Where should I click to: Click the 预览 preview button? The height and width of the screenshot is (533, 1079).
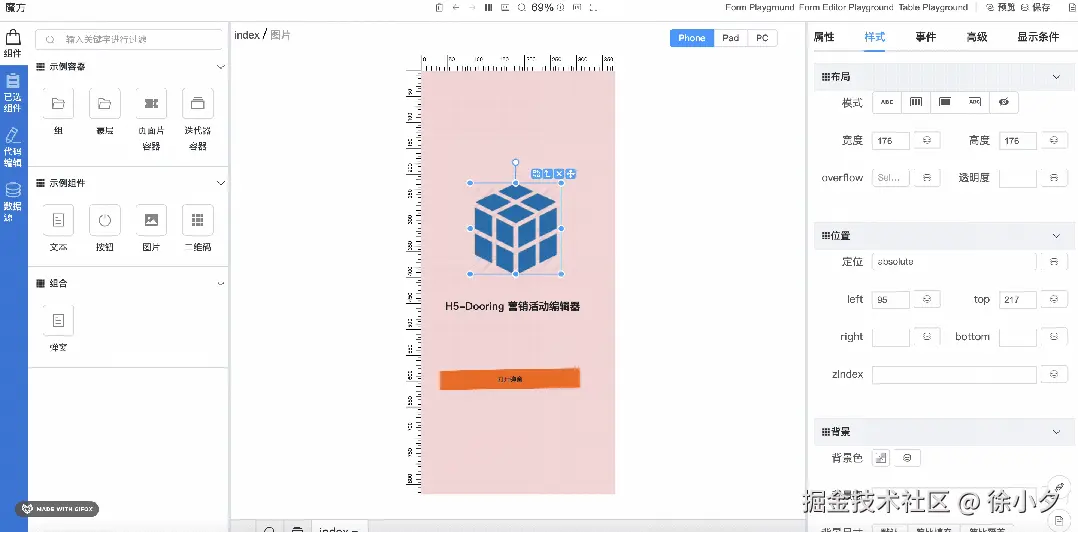click(x=1001, y=8)
